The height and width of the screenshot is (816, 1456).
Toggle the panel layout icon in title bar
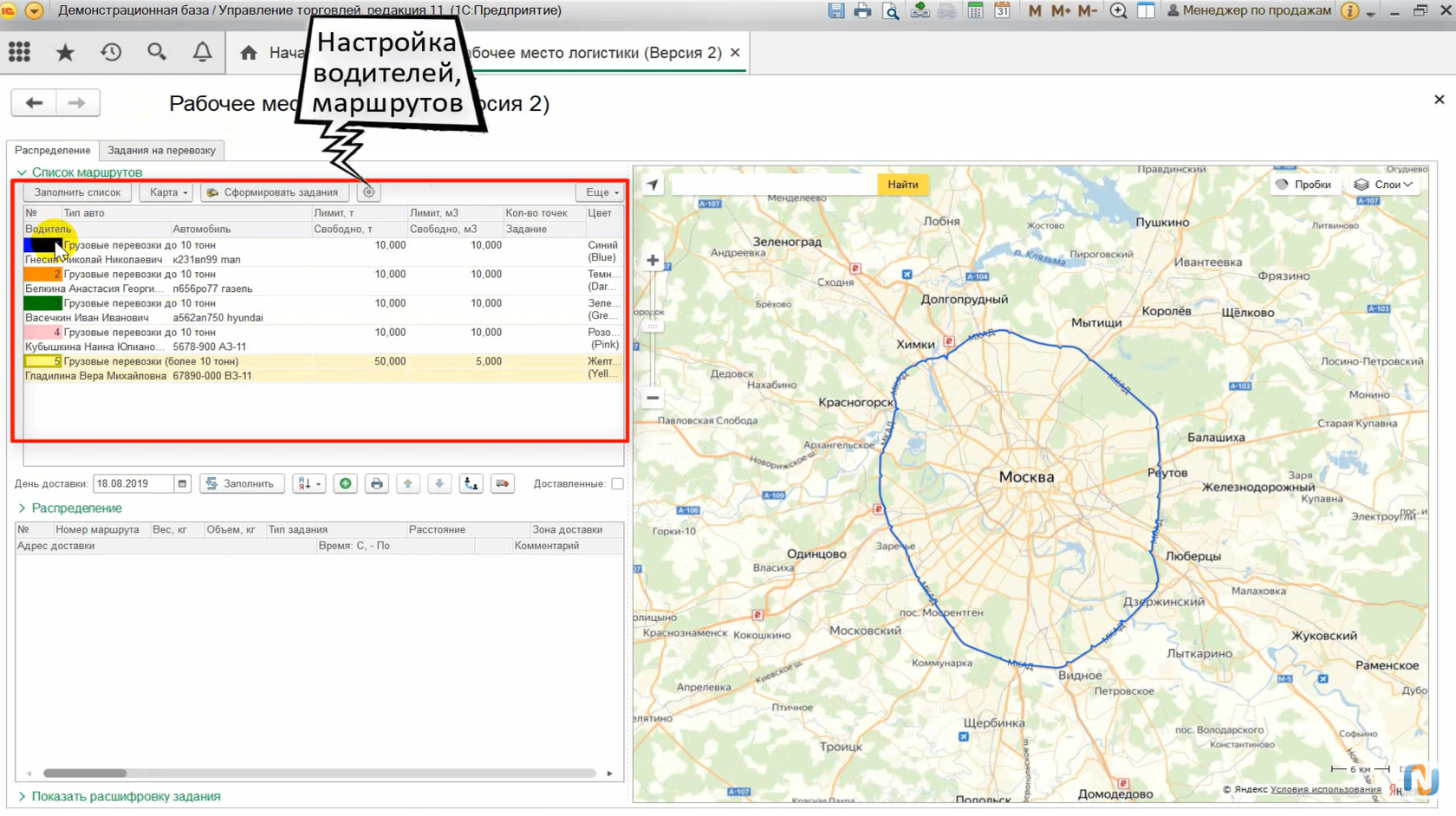pyautogui.click(x=1146, y=10)
